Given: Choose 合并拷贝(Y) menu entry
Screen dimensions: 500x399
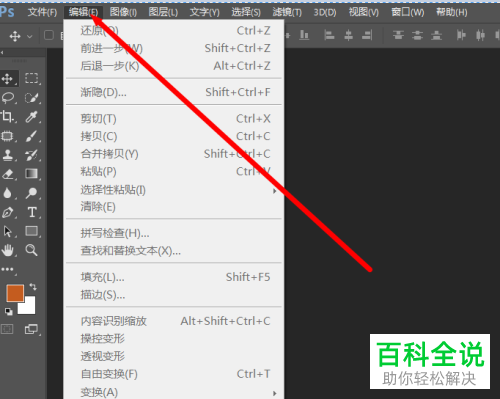Looking at the screenshot, I should (x=174, y=154).
